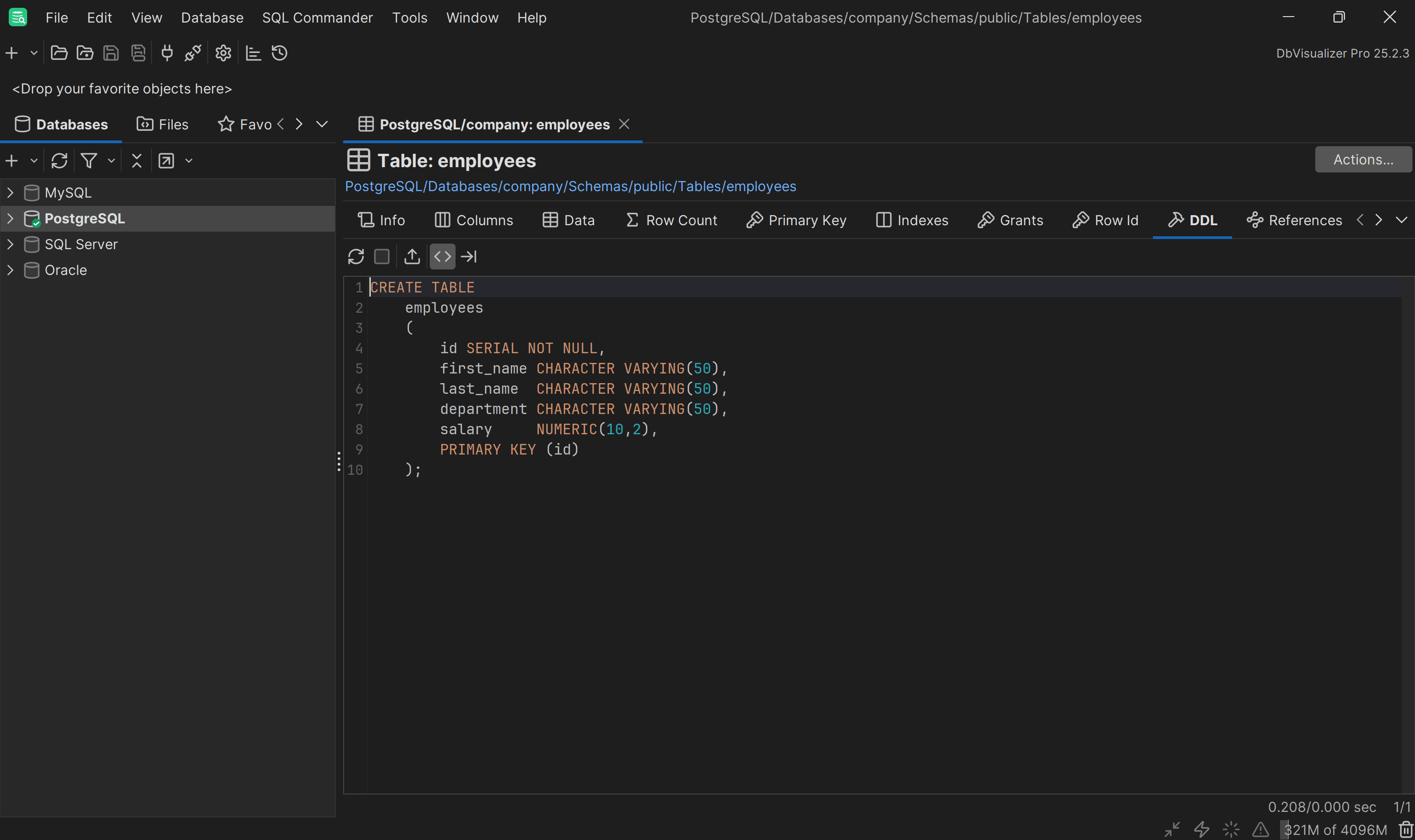Click the open file folder icon
The height and width of the screenshot is (840, 1415).
click(59, 53)
